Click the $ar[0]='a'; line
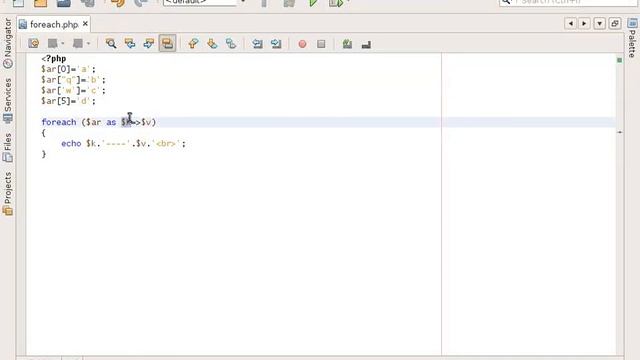 click(68, 69)
